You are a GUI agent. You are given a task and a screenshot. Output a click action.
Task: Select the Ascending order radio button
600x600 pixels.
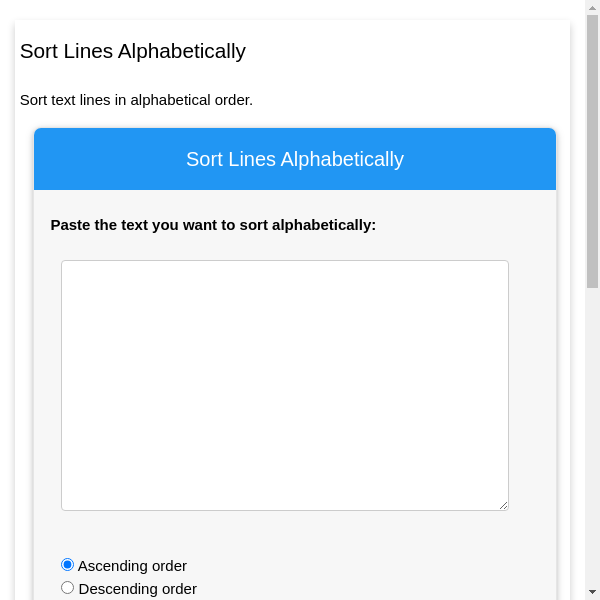pos(68,565)
